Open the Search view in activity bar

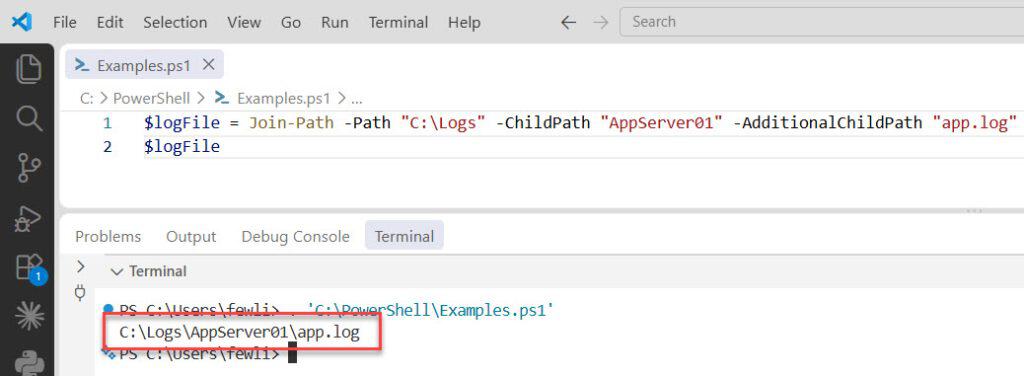[28, 119]
